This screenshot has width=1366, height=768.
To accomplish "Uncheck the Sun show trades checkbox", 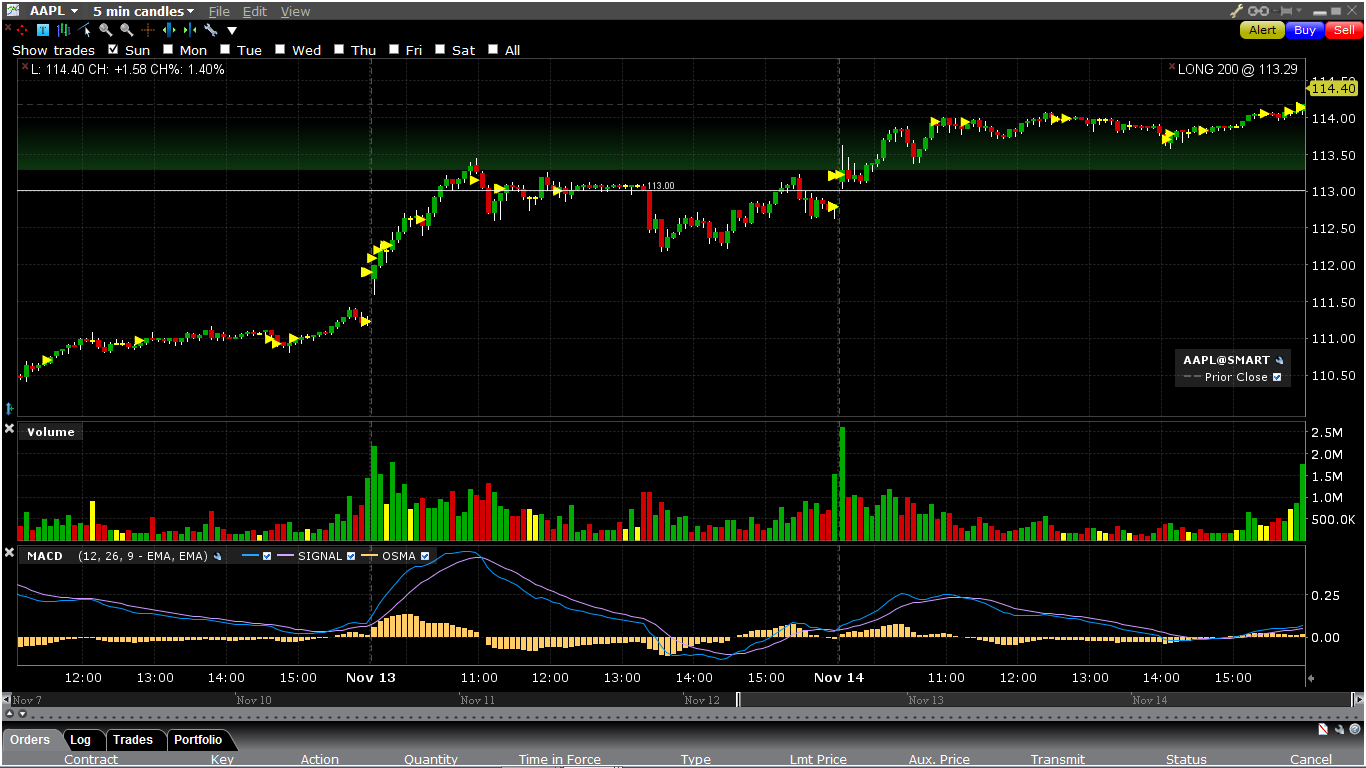I will coord(113,49).
